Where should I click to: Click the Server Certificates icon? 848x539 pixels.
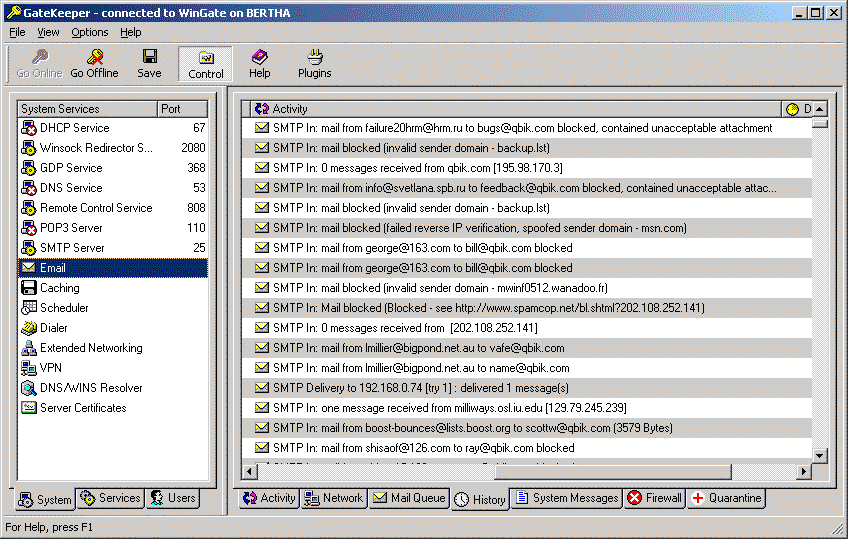(29, 408)
